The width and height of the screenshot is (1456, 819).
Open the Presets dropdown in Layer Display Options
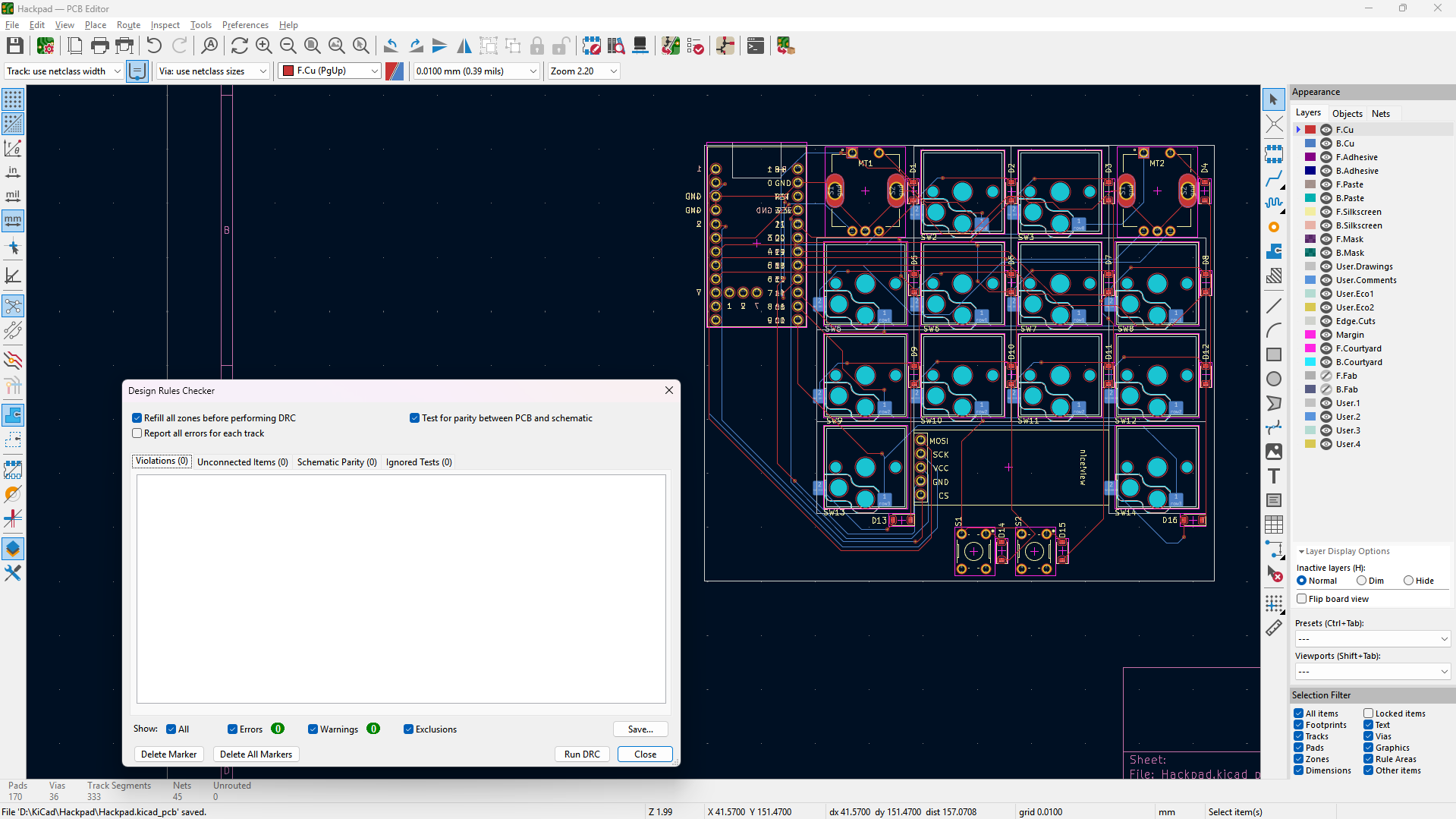click(1373, 638)
